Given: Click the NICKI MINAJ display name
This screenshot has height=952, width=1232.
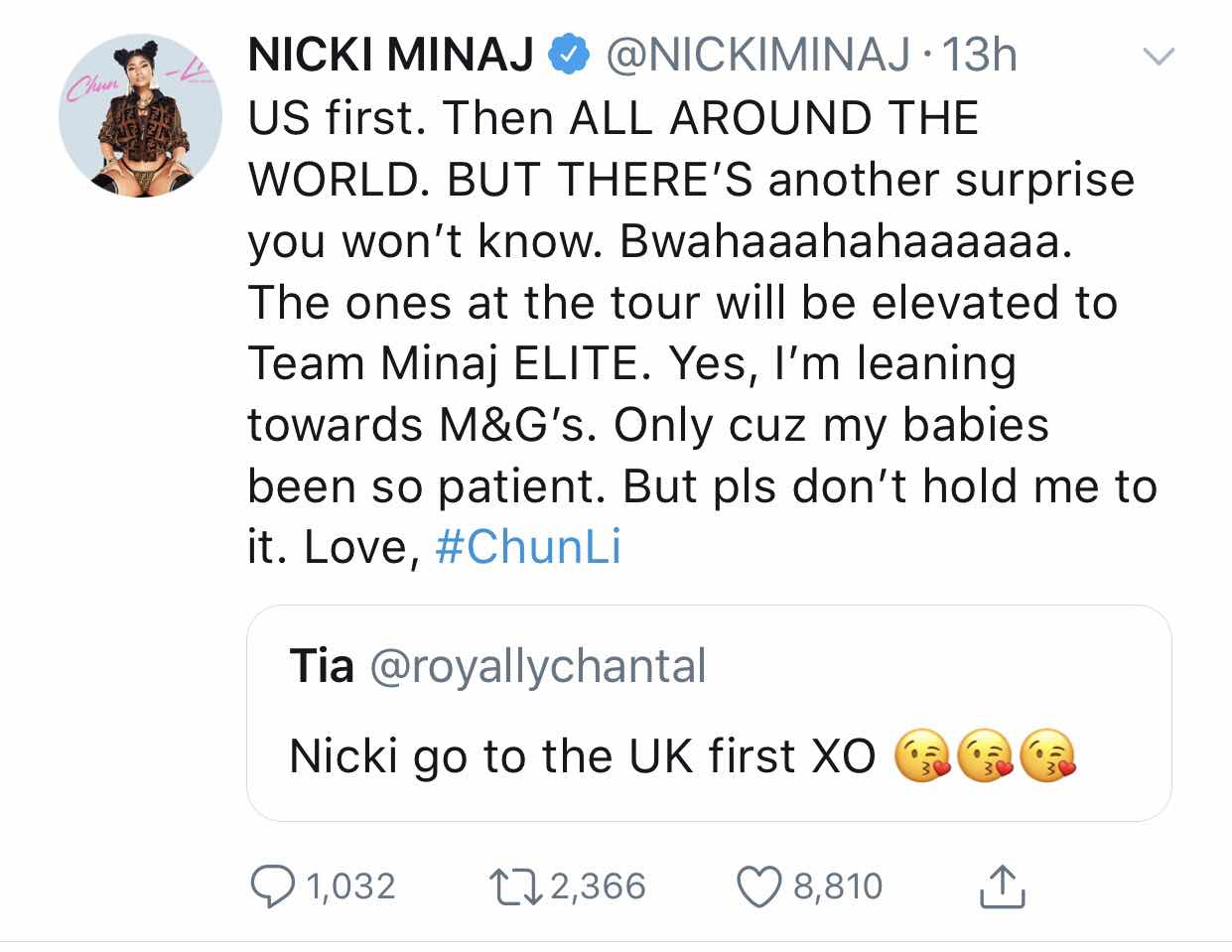Looking at the screenshot, I should tap(391, 56).
